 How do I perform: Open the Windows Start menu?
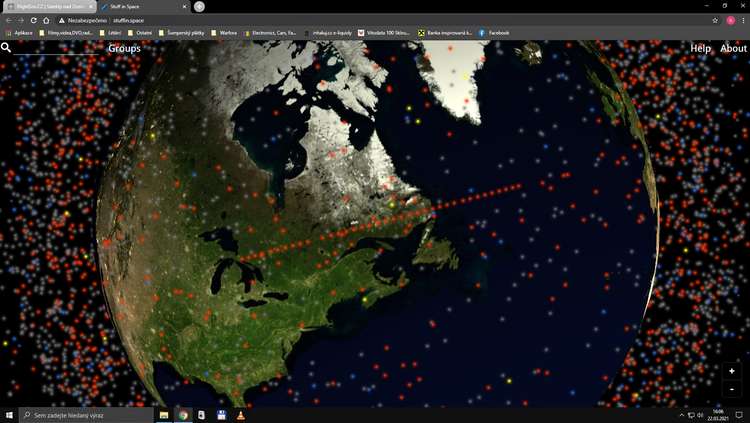click(x=9, y=415)
